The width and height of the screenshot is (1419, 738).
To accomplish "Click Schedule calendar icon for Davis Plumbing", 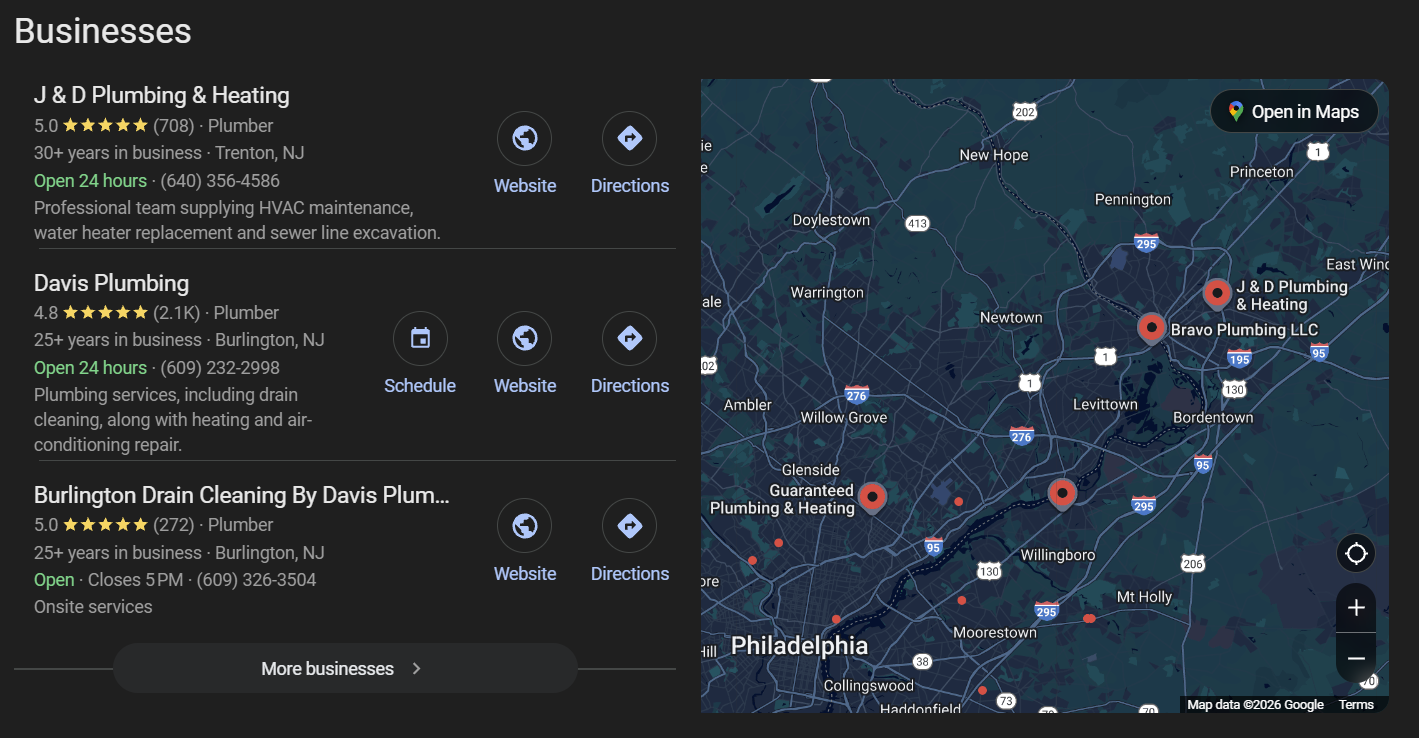I will coord(420,339).
